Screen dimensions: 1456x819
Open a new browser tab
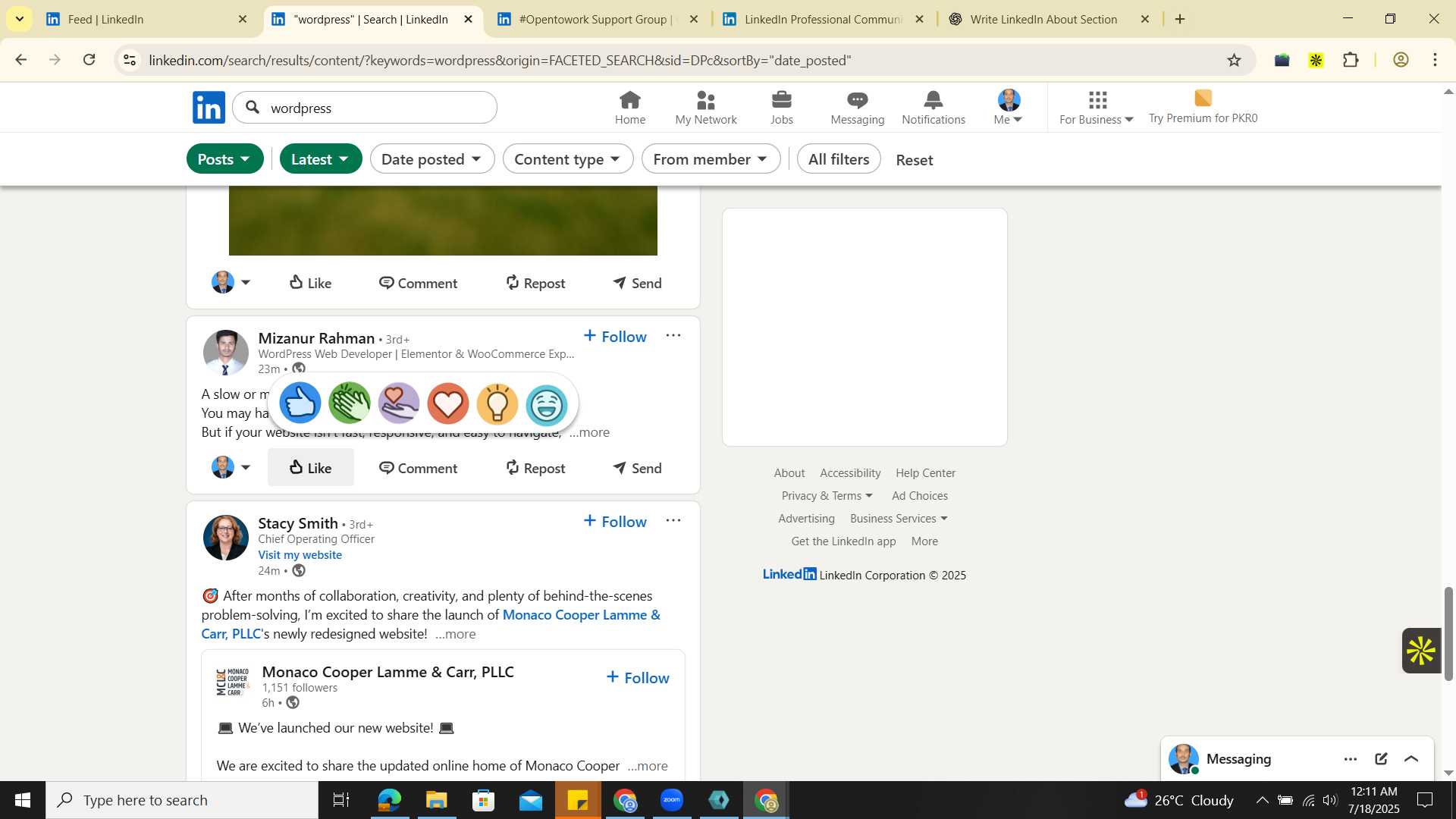[1180, 19]
